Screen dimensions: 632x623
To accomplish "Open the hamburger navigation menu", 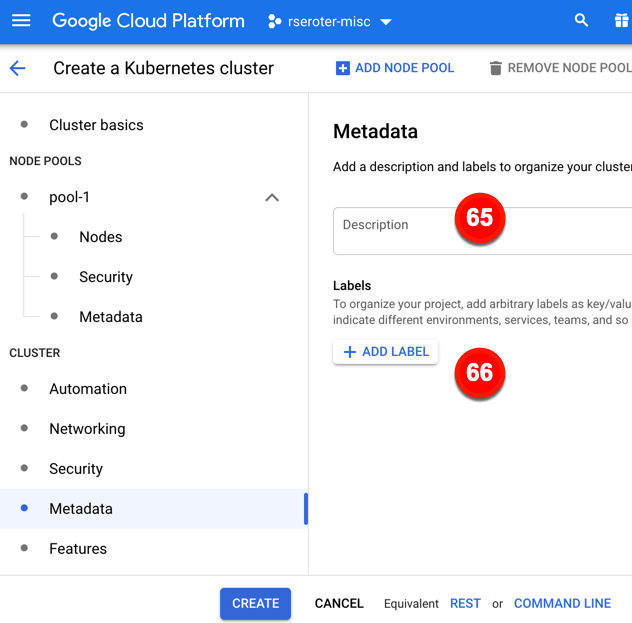I will 21,21.
